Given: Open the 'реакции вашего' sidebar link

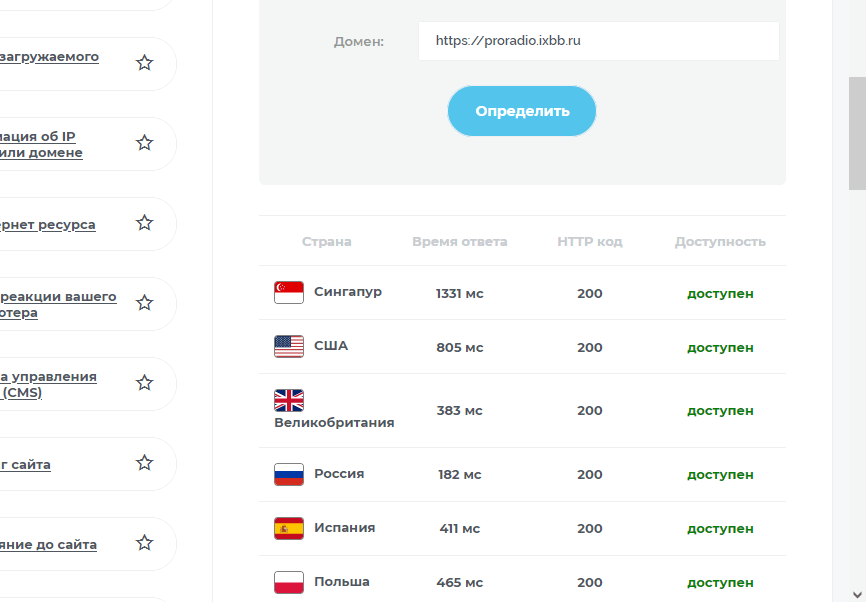Looking at the screenshot, I should point(58,304).
